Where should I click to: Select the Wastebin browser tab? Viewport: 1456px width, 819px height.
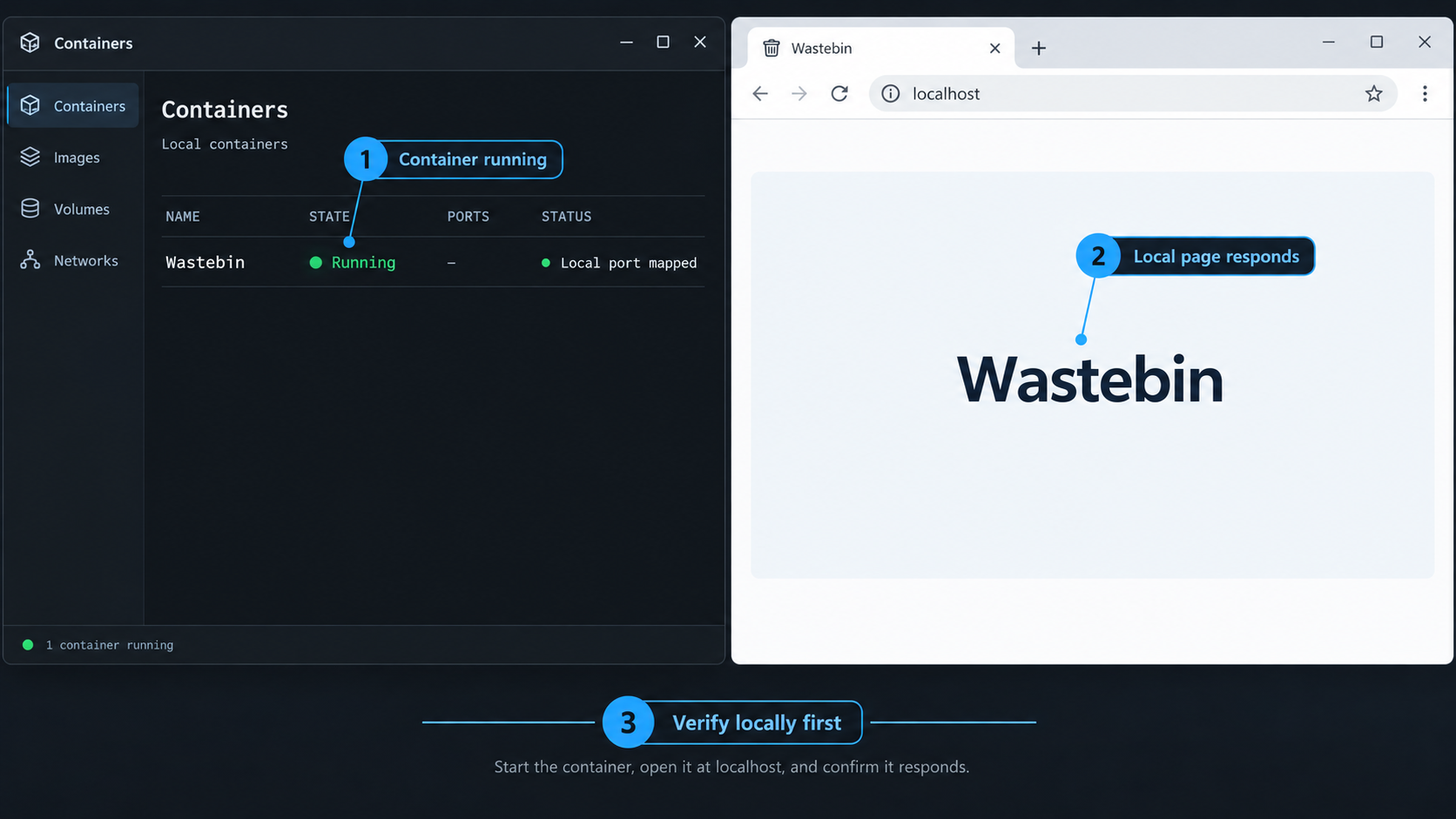(881, 48)
